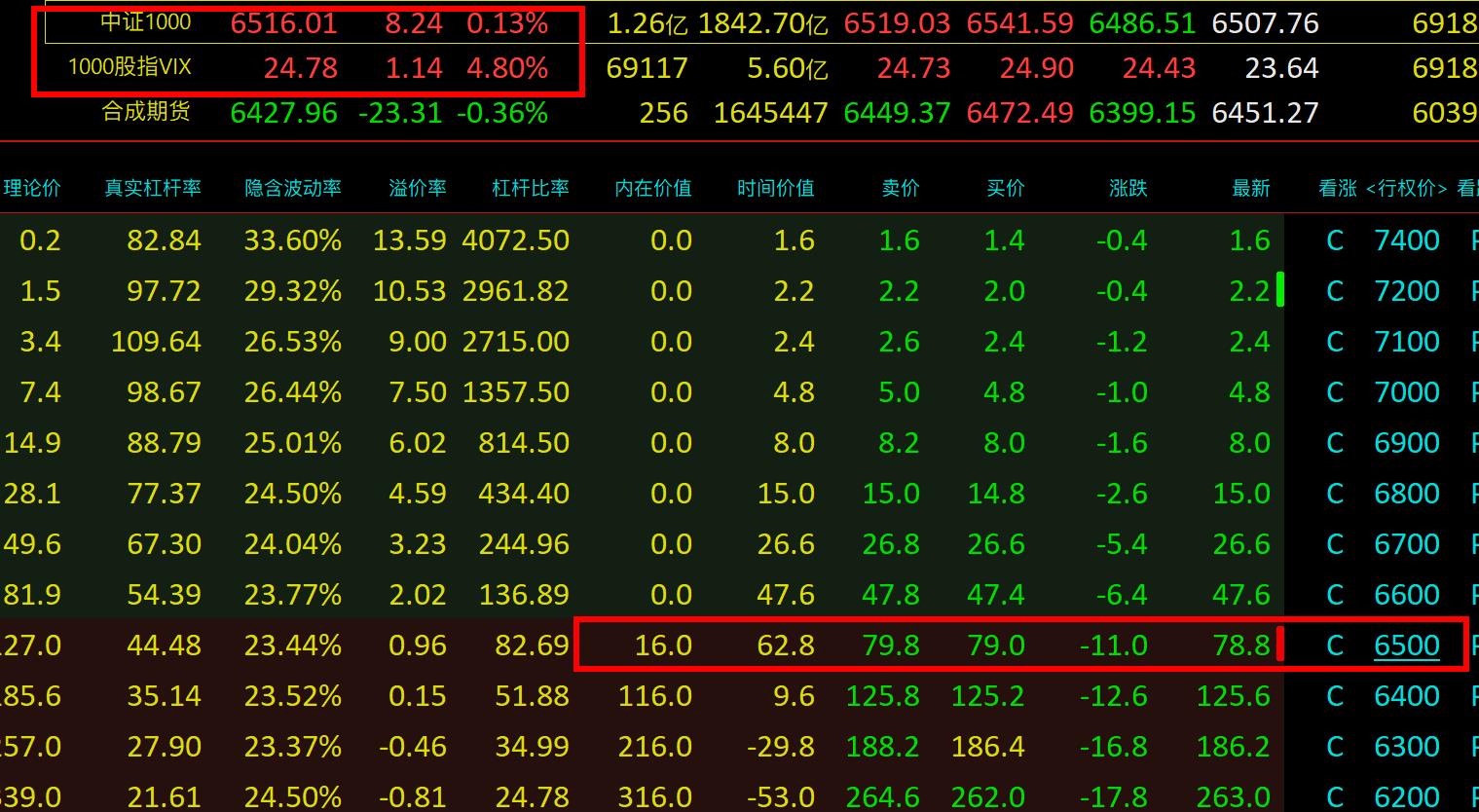The height and width of the screenshot is (812, 1479).
Task: Select the 中证1000 index row
Action: pyautogui.click(x=146, y=22)
